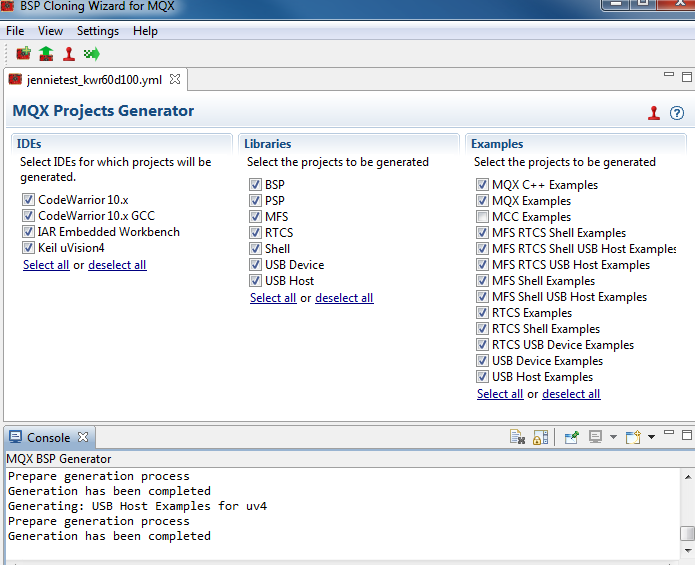Screen dimensions: 697x567
Task: Uncheck CodeWarrior 10.x GCC
Action: (28, 216)
